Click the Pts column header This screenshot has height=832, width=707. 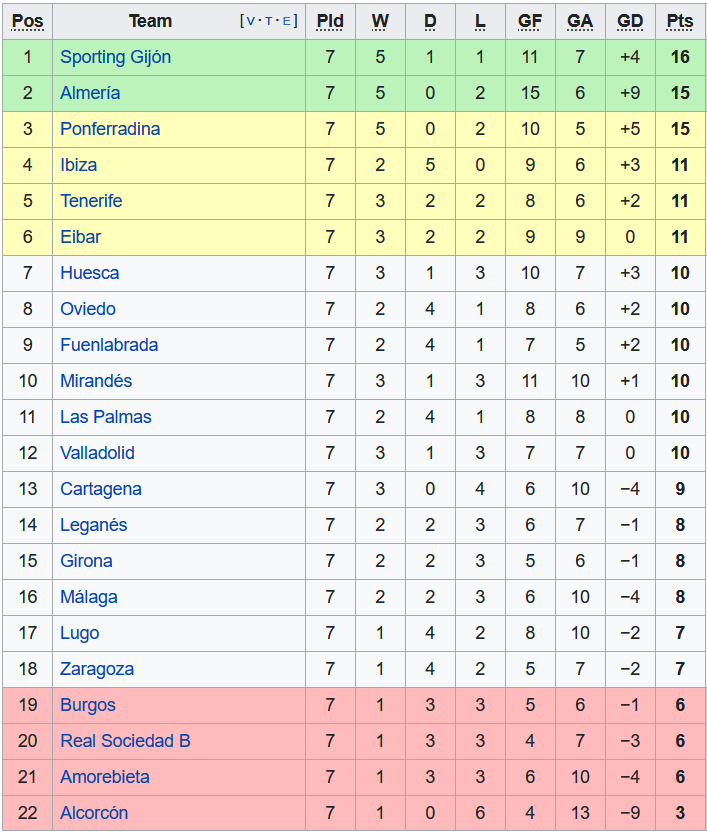click(680, 21)
